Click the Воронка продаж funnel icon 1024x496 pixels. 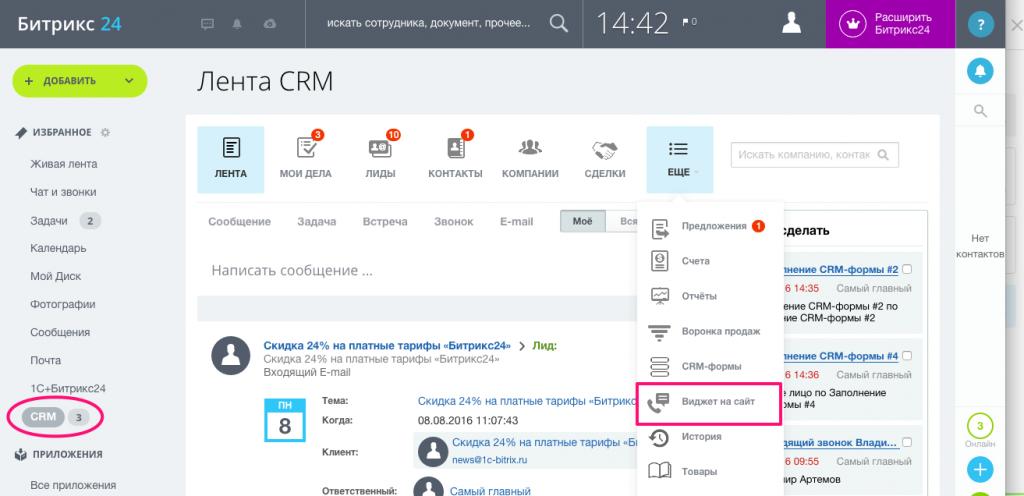pos(660,332)
